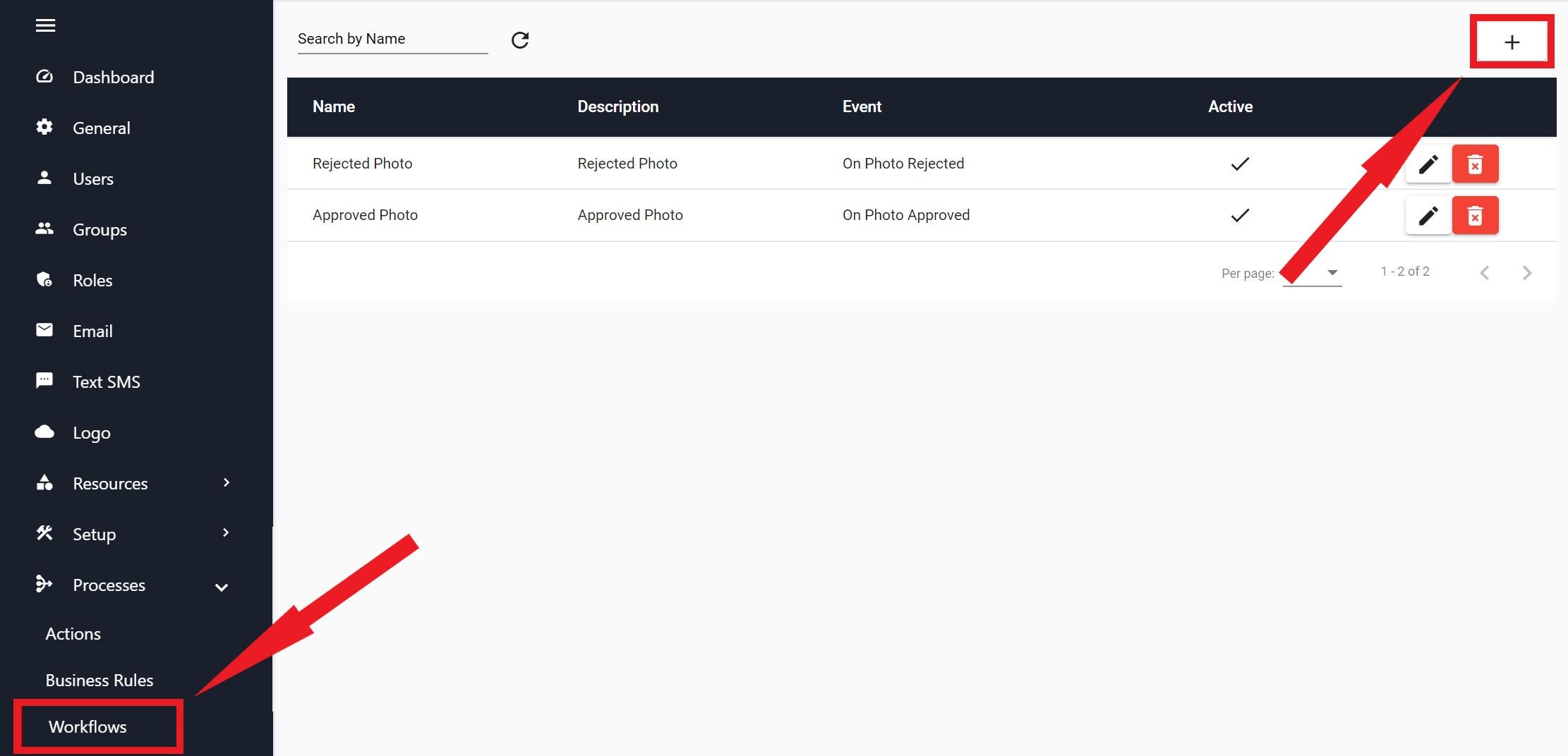Click the Email envelope icon
Image resolution: width=1568 pixels, height=756 pixels.
tap(44, 330)
